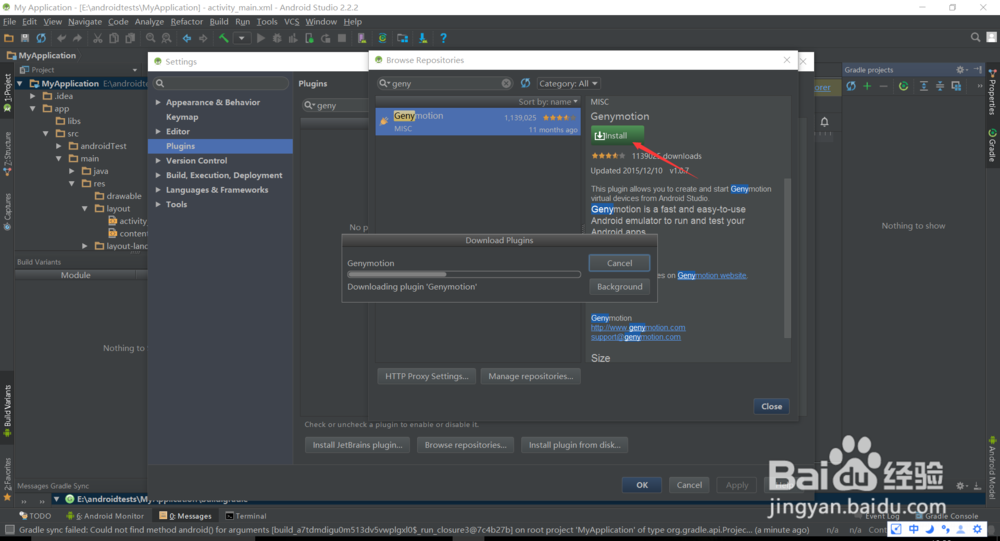Image resolution: width=1000 pixels, height=541 pixels.
Task: Open the Refactor menu
Action: tap(186, 22)
